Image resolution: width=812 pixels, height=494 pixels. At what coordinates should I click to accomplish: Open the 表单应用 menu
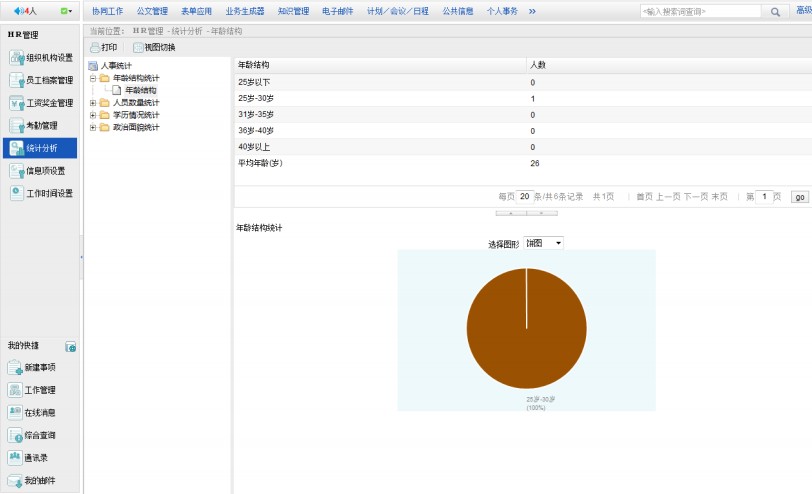click(x=196, y=11)
